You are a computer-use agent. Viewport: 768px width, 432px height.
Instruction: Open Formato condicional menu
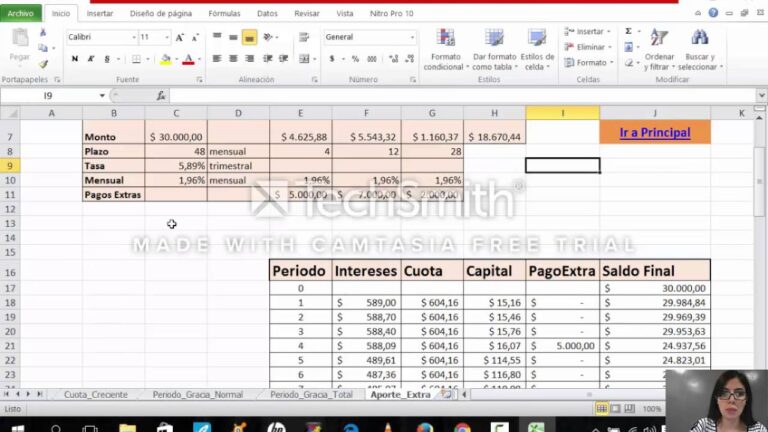pos(446,49)
